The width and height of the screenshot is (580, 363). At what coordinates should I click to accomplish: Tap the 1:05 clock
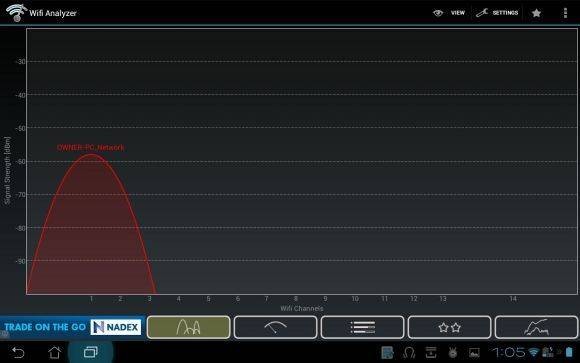(509, 352)
